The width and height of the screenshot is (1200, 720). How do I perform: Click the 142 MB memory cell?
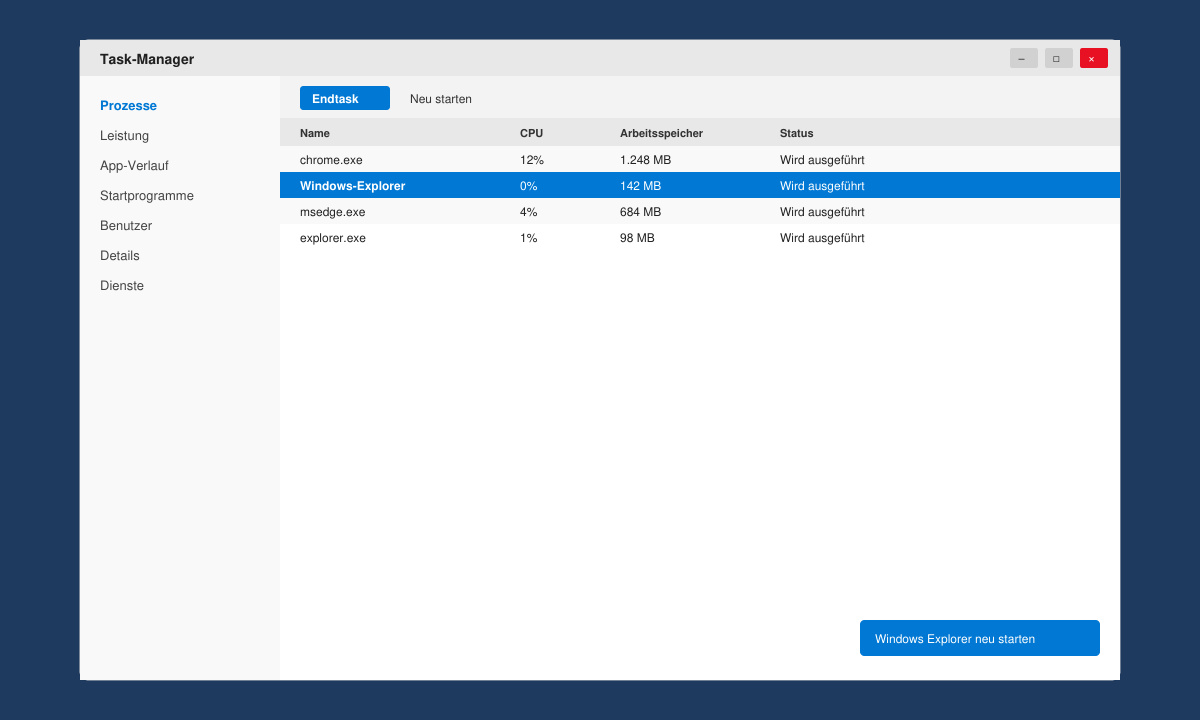(640, 186)
